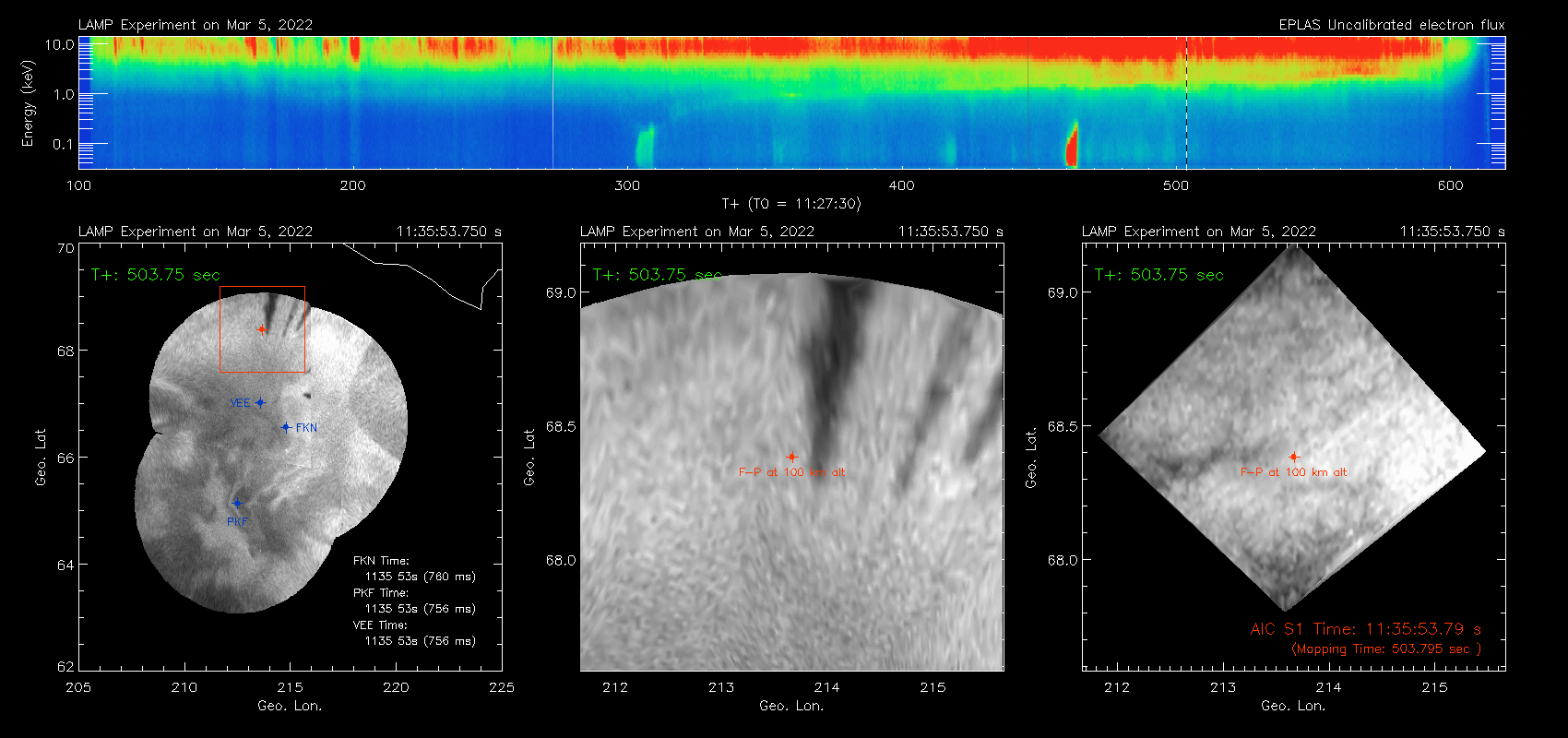Click 'Geo. Lon.' label under left map
The width and height of the screenshot is (1568, 738).
click(x=290, y=706)
